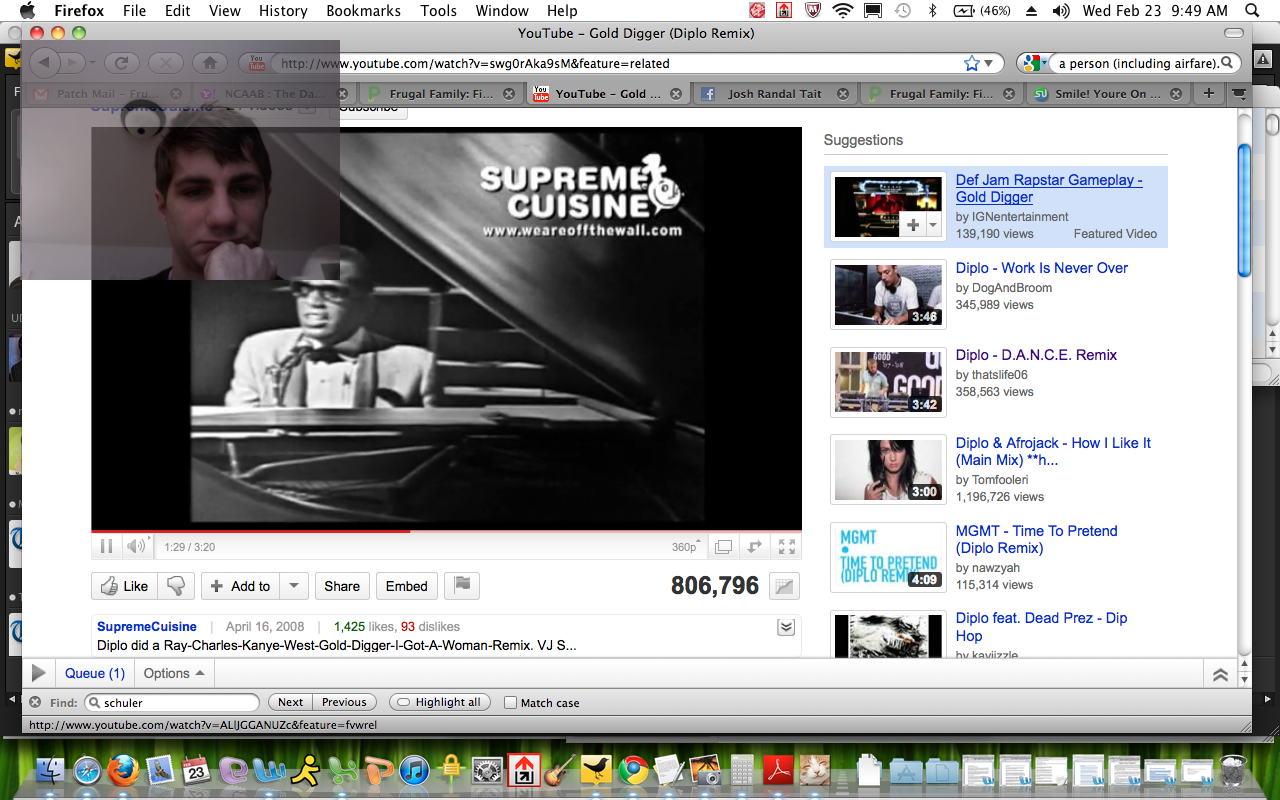Pause the YouTube video

[106, 547]
